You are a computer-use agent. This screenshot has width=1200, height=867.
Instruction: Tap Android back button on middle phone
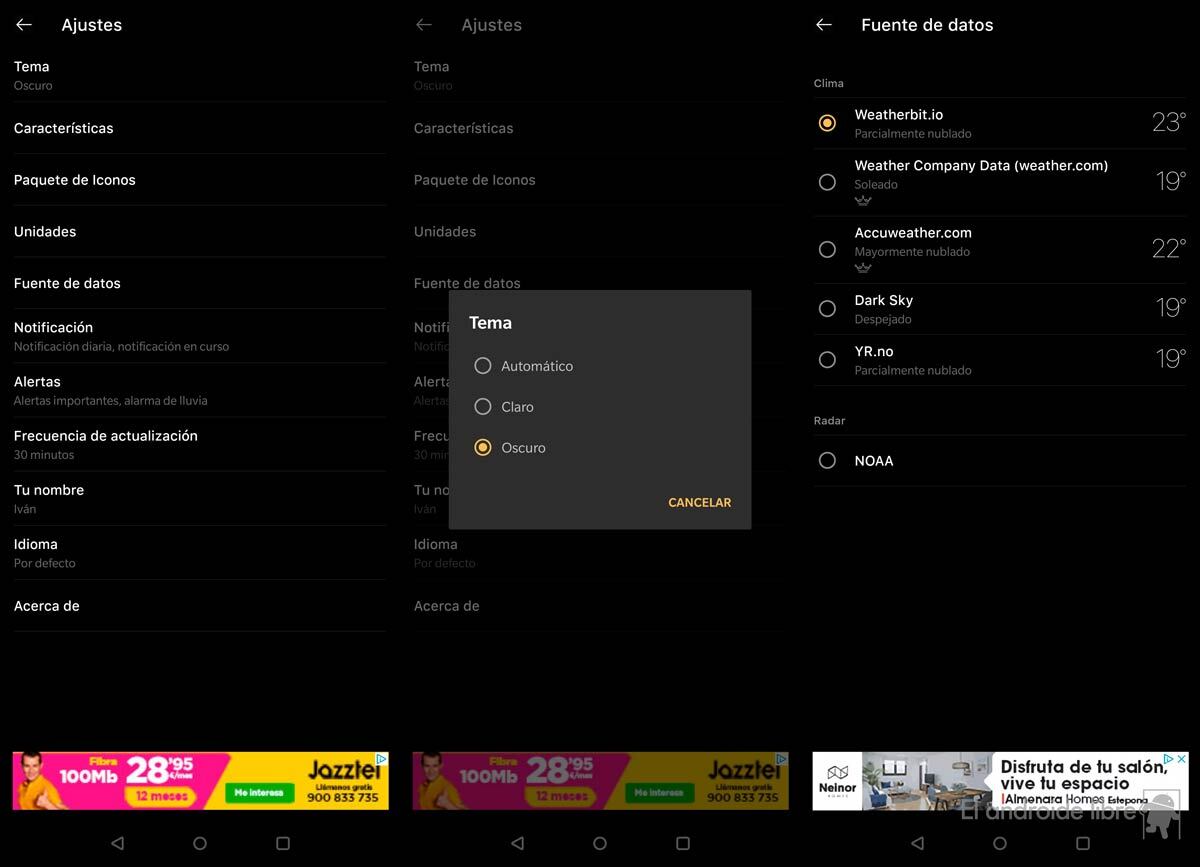tap(517, 843)
